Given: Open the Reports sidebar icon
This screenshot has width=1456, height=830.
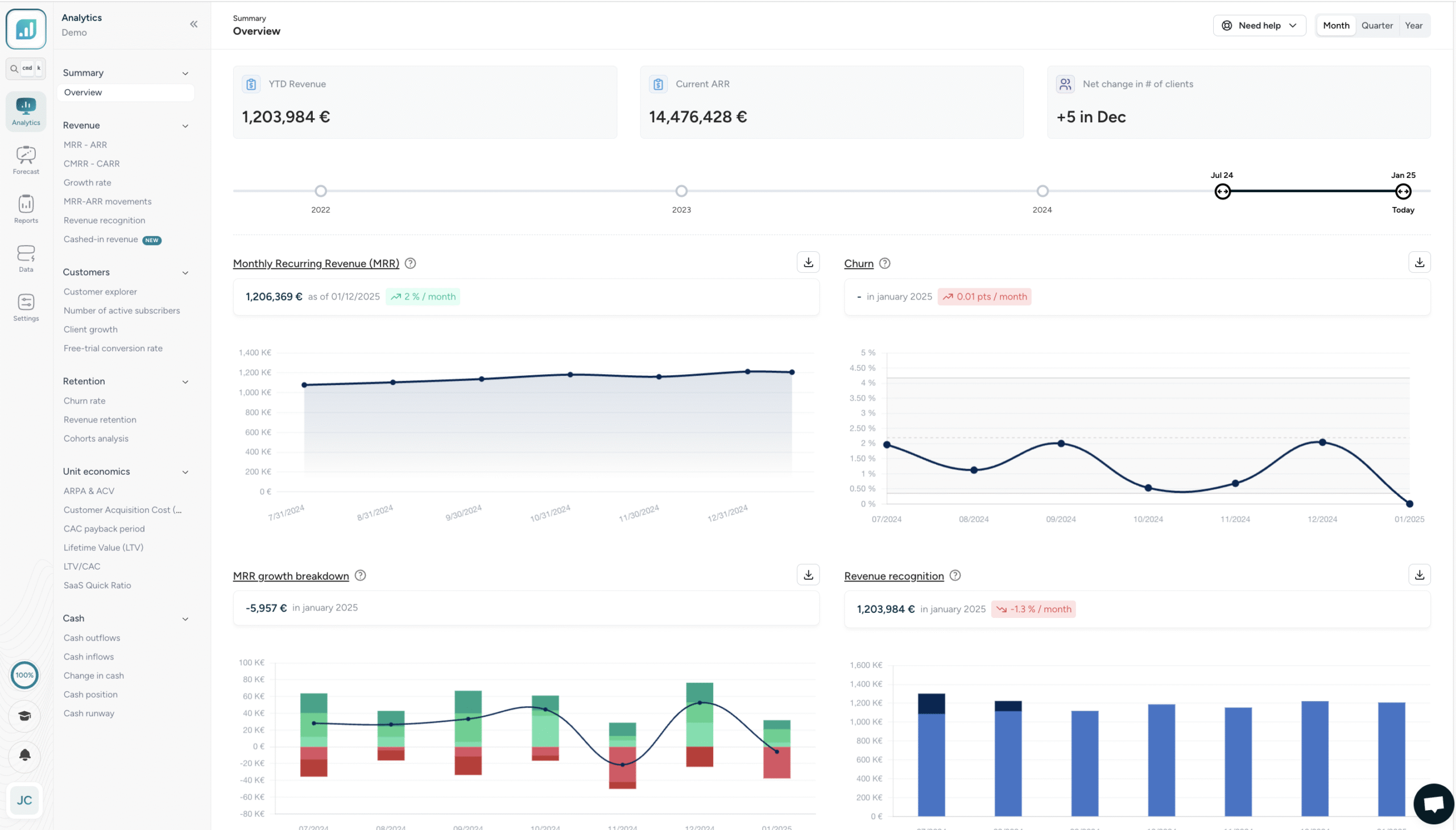Looking at the screenshot, I should [26, 208].
